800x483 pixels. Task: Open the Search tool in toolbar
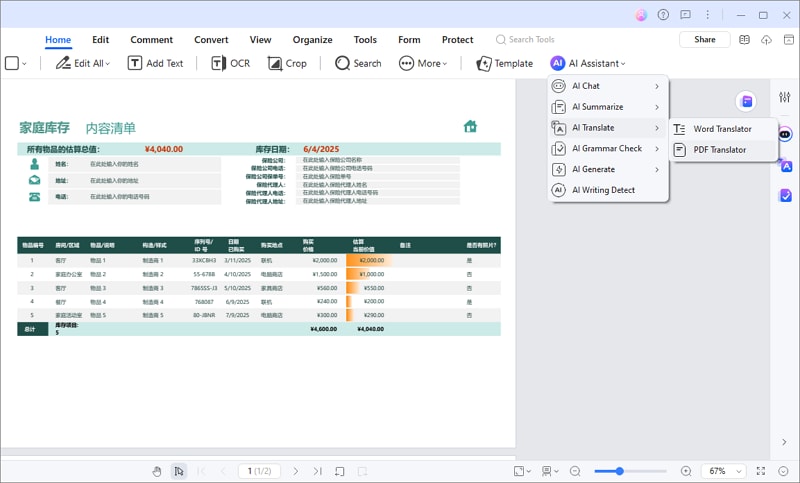point(358,63)
